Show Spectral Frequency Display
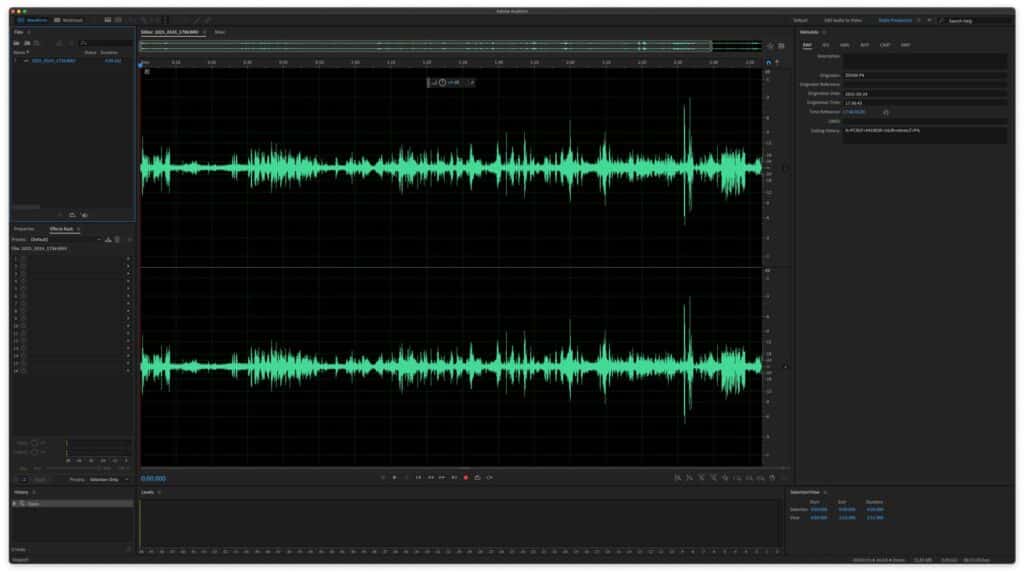Image resolution: width=1024 pixels, height=574 pixels. click(x=108, y=20)
